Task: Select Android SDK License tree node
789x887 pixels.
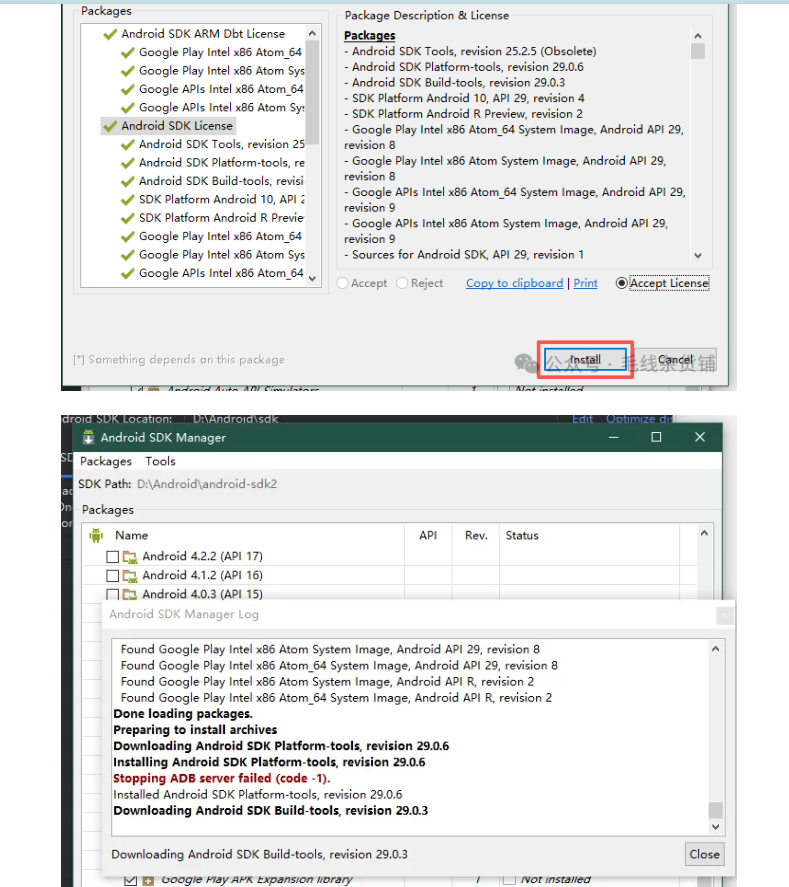Action: coord(176,126)
